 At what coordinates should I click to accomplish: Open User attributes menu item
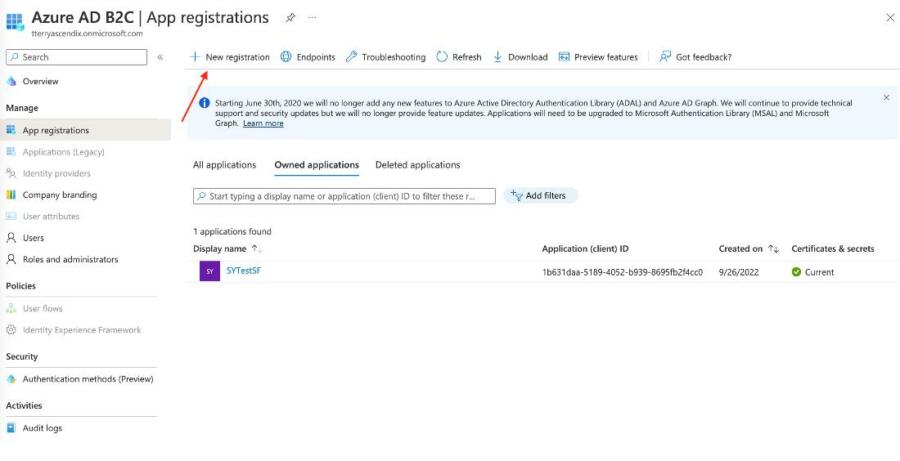point(51,216)
